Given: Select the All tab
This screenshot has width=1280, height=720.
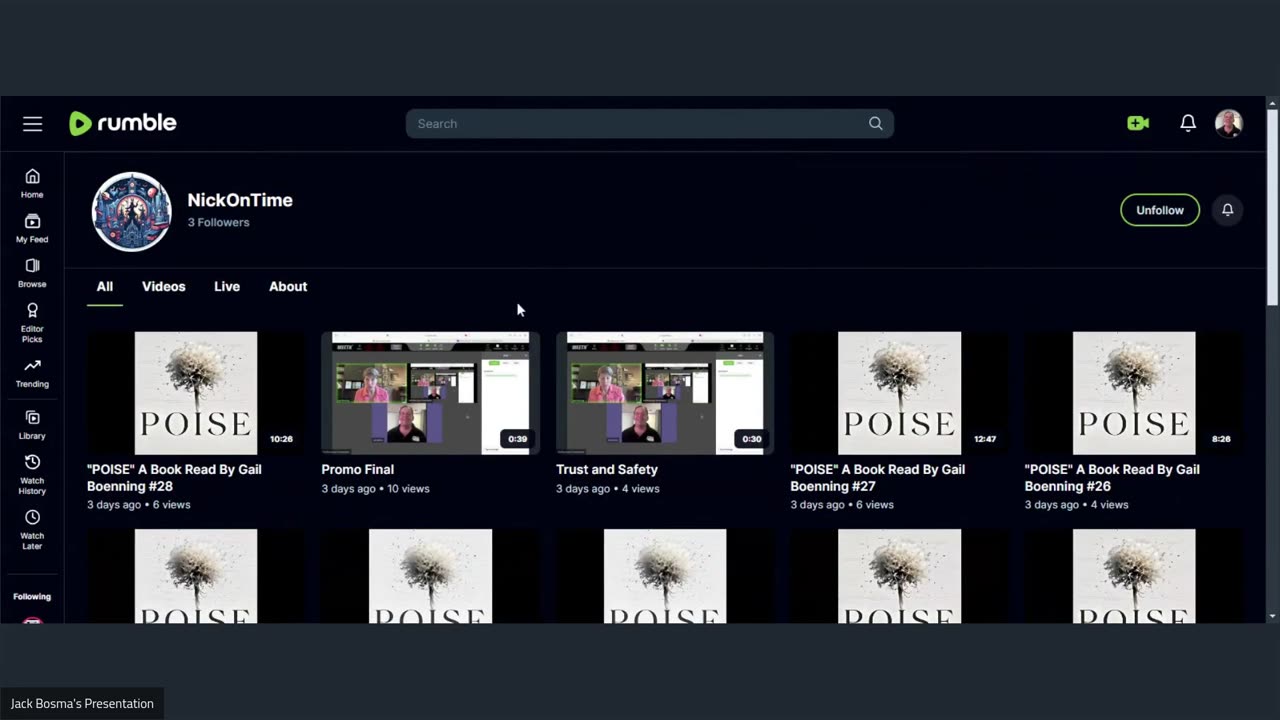Looking at the screenshot, I should coord(105,287).
